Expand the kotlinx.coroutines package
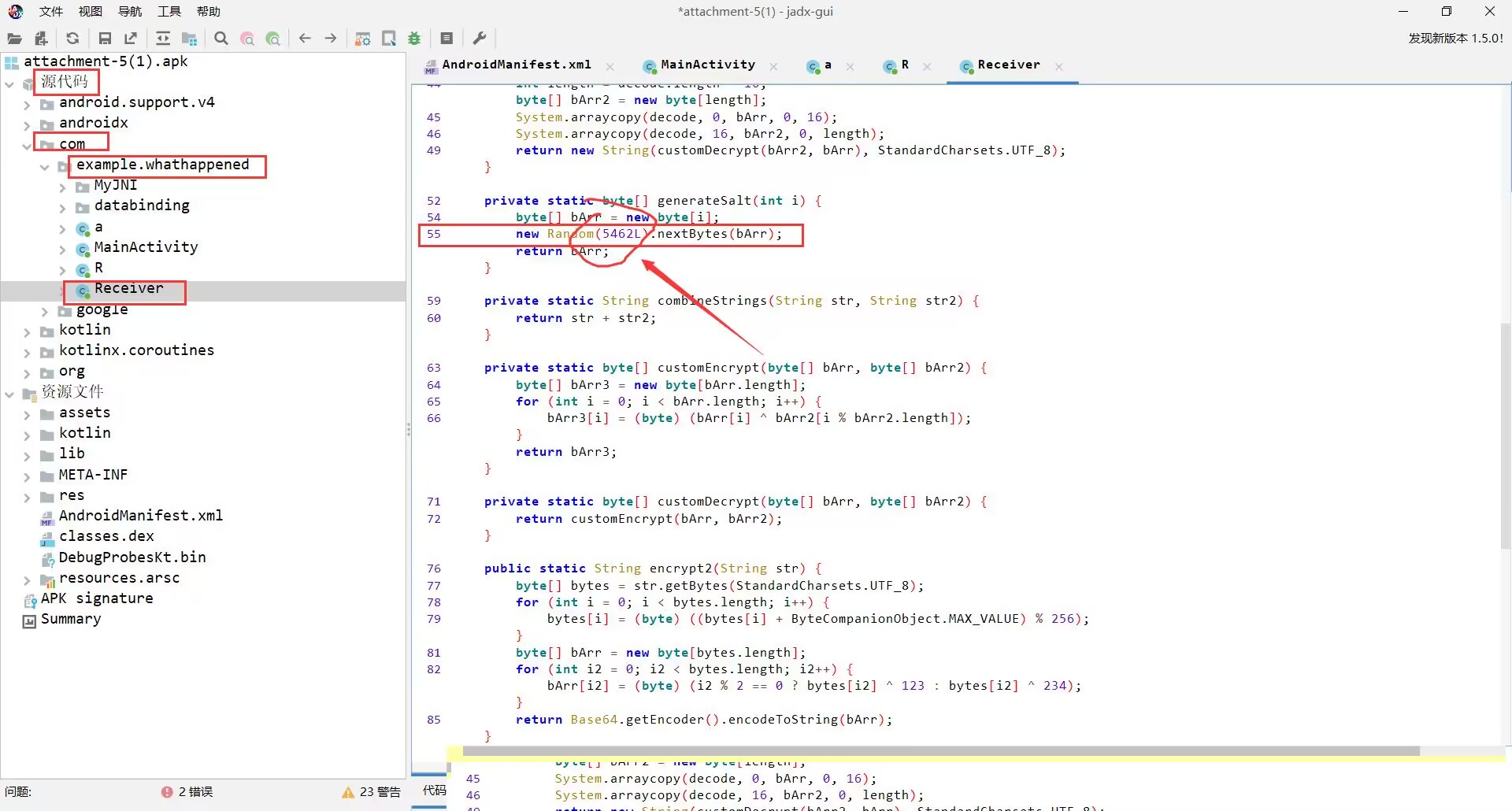This screenshot has height=811, width=1512. (x=27, y=353)
